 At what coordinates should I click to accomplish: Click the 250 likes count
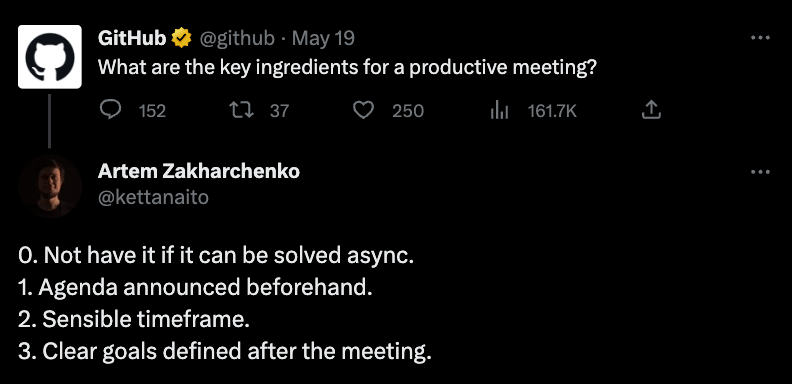coord(408,111)
